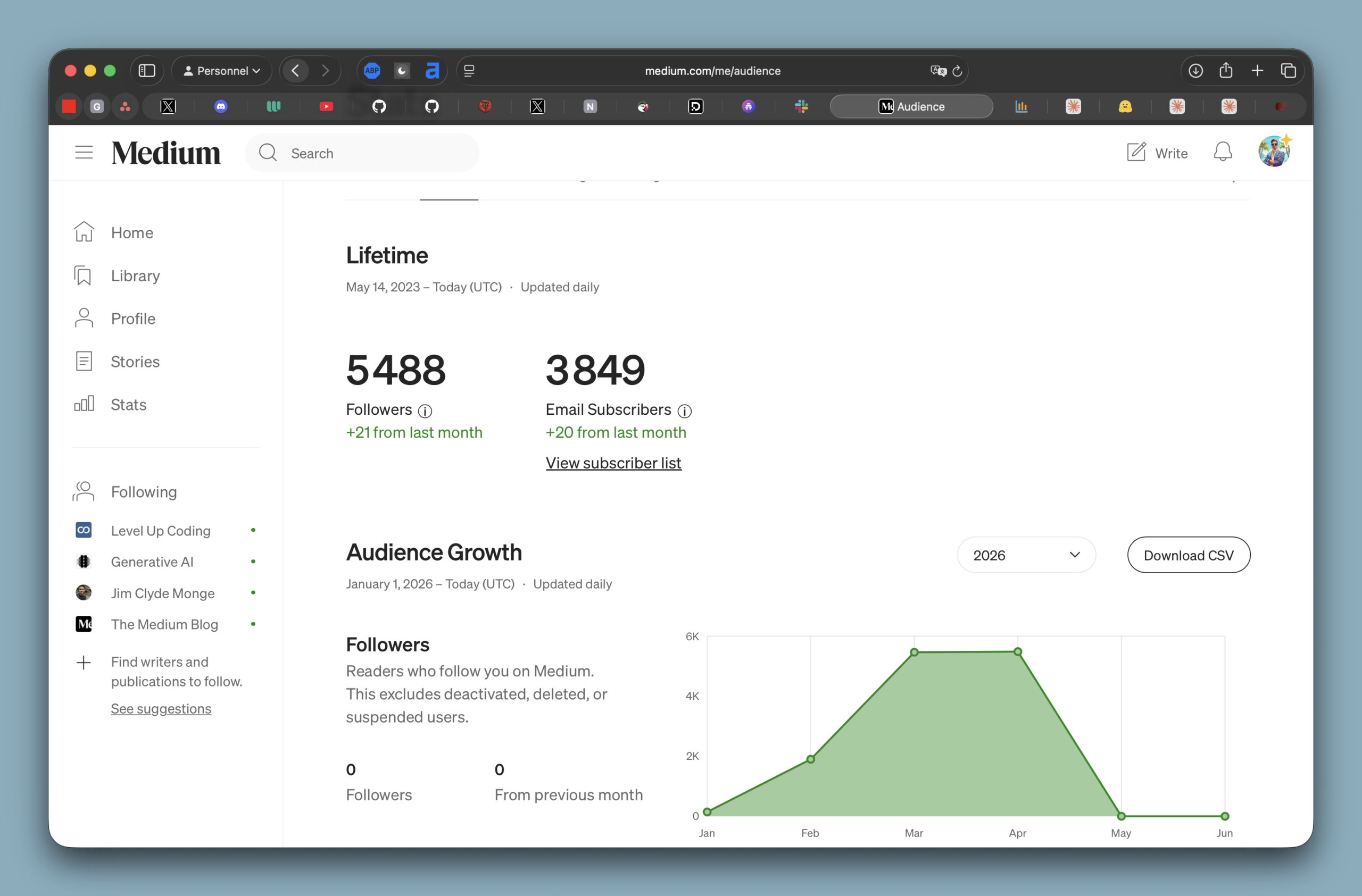The height and width of the screenshot is (896, 1362).
Task: Click the Email Subscribers info icon
Action: (684, 411)
